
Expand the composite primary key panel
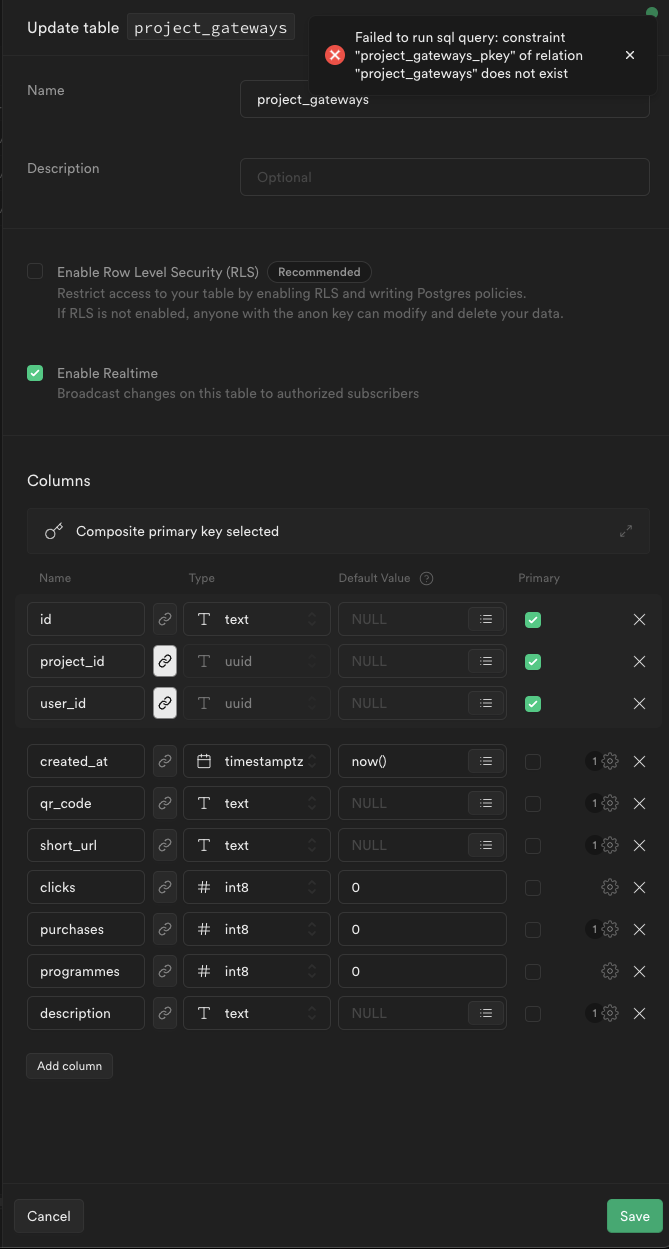click(x=626, y=531)
